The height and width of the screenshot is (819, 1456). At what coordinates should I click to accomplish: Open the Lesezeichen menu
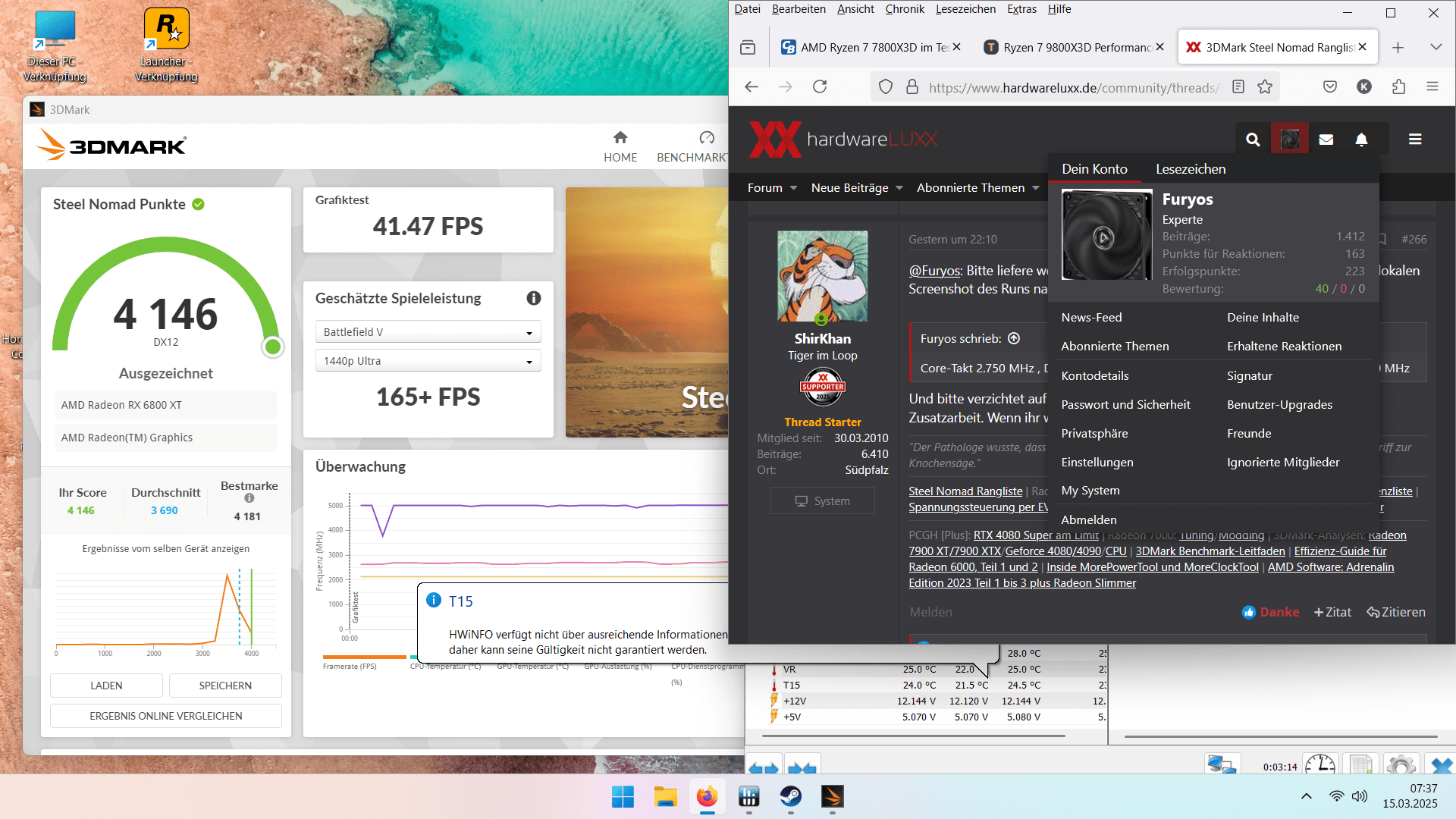tap(965, 9)
